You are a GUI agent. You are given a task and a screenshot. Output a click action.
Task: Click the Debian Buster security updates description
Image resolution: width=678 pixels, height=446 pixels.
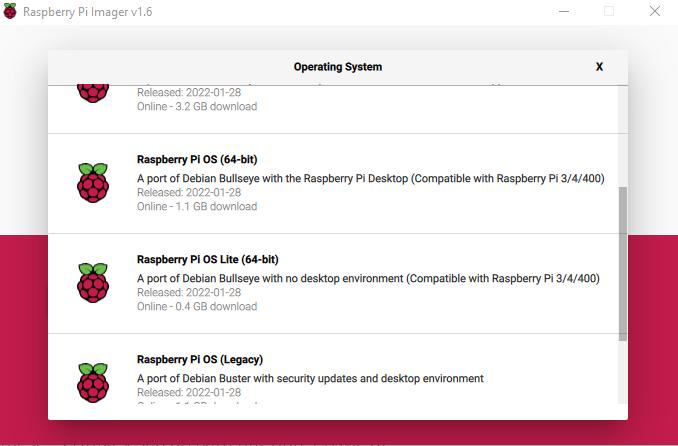click(x=310, y=379)
